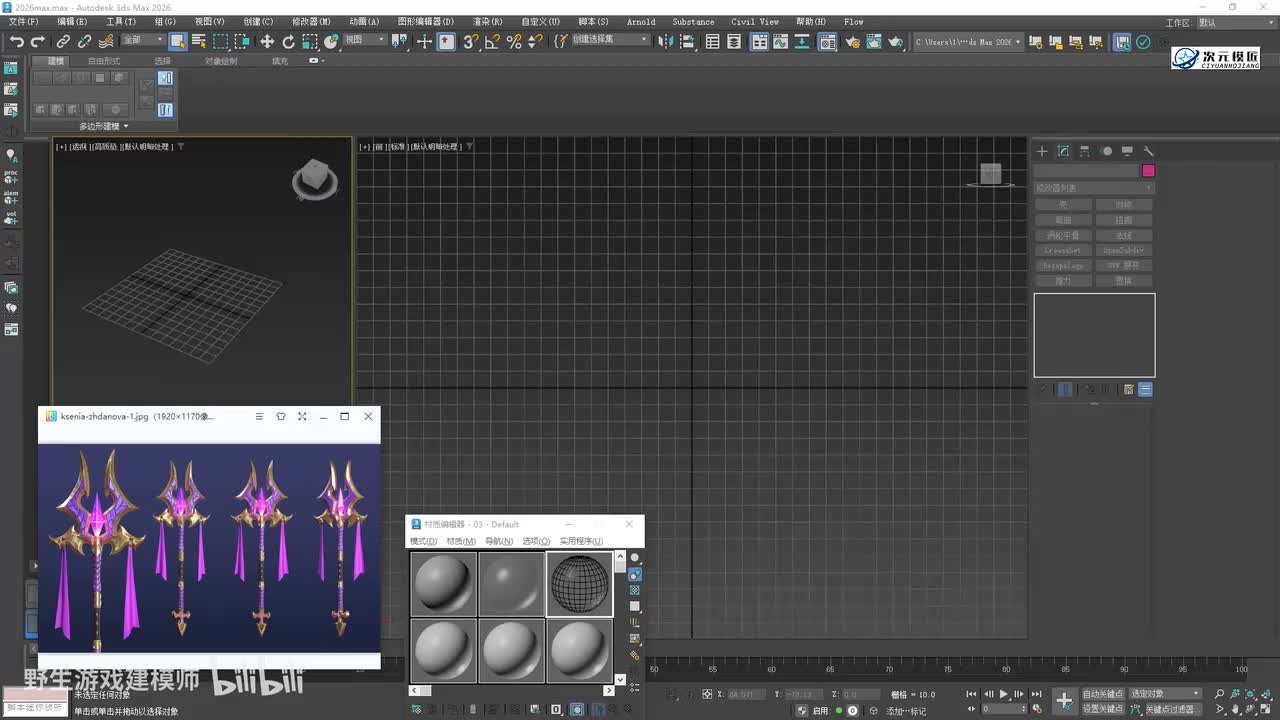Open the Modify panel tab icon

pyautogui.click(x=1063, y=151)
